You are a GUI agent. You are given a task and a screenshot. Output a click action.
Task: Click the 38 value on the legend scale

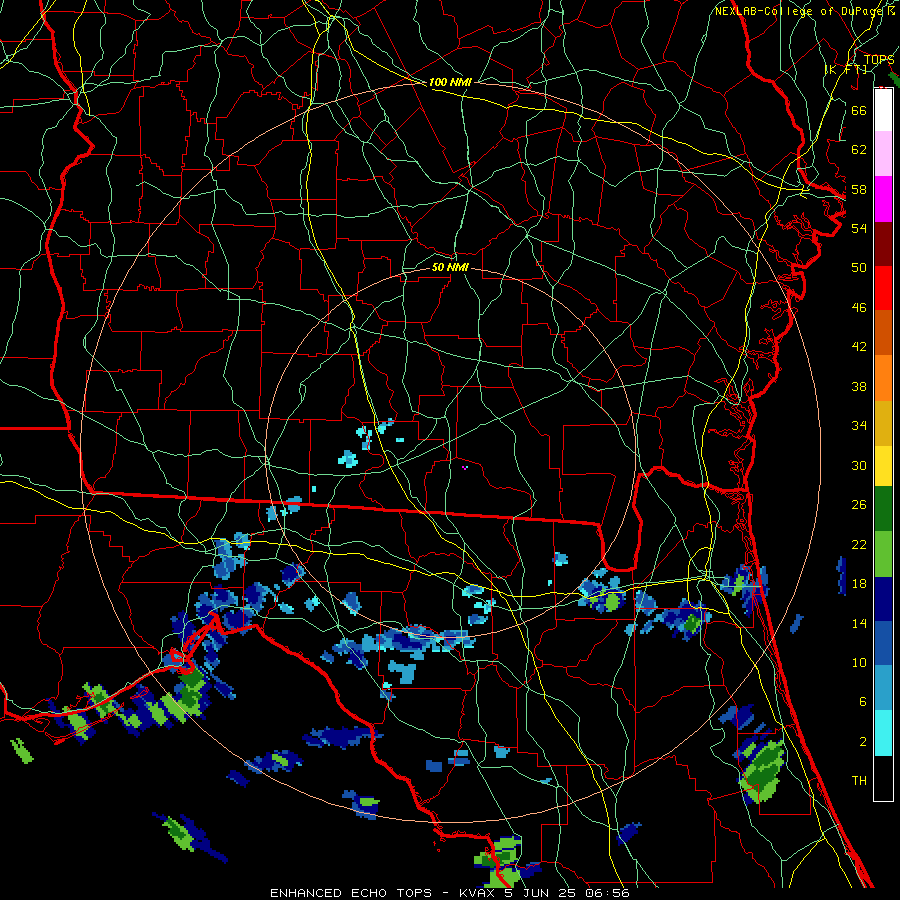tap(859, 386)
